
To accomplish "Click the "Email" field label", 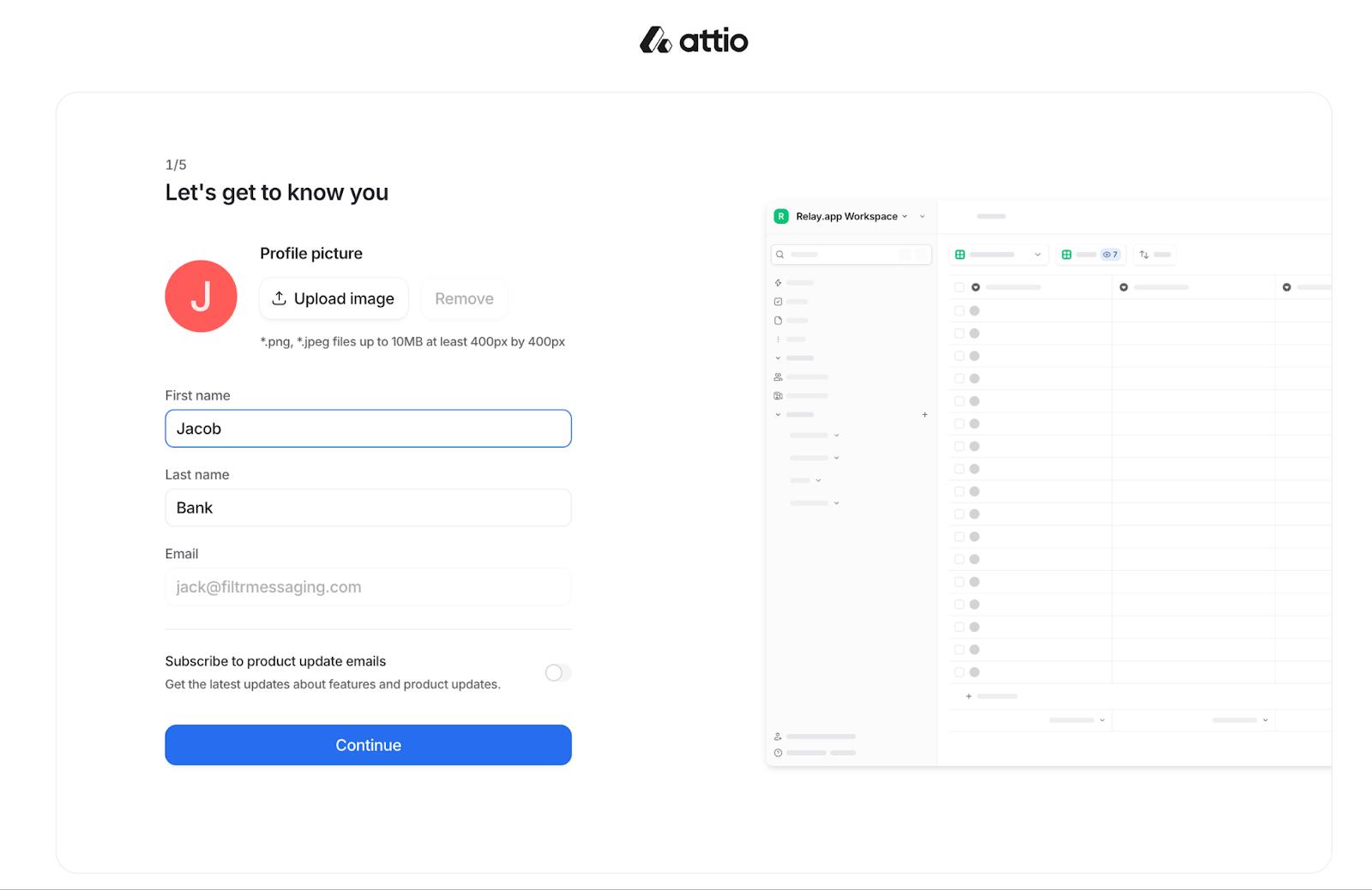I will (182, 554).
